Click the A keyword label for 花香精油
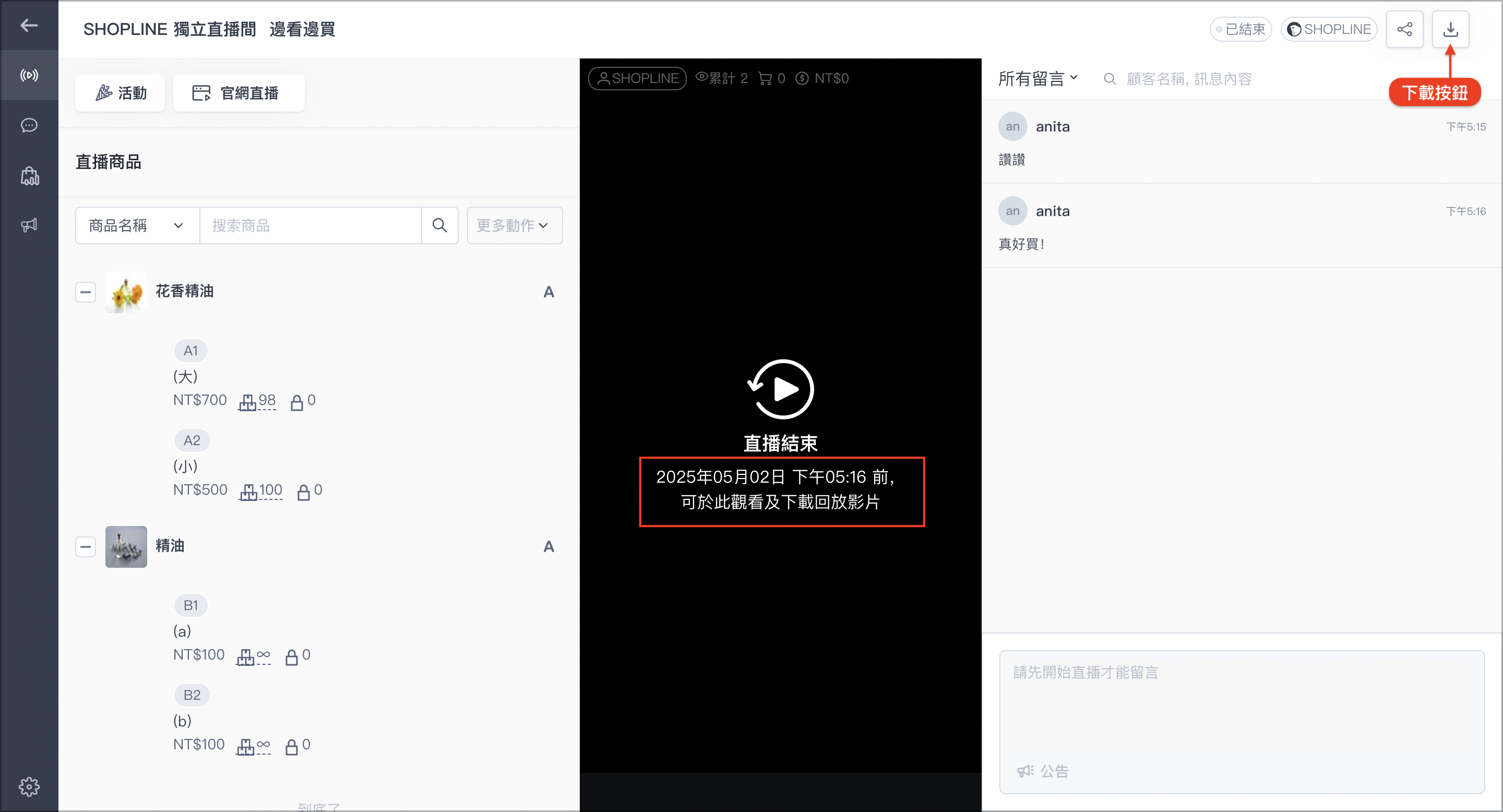The image size is (1503, 812). click(548, 292)
